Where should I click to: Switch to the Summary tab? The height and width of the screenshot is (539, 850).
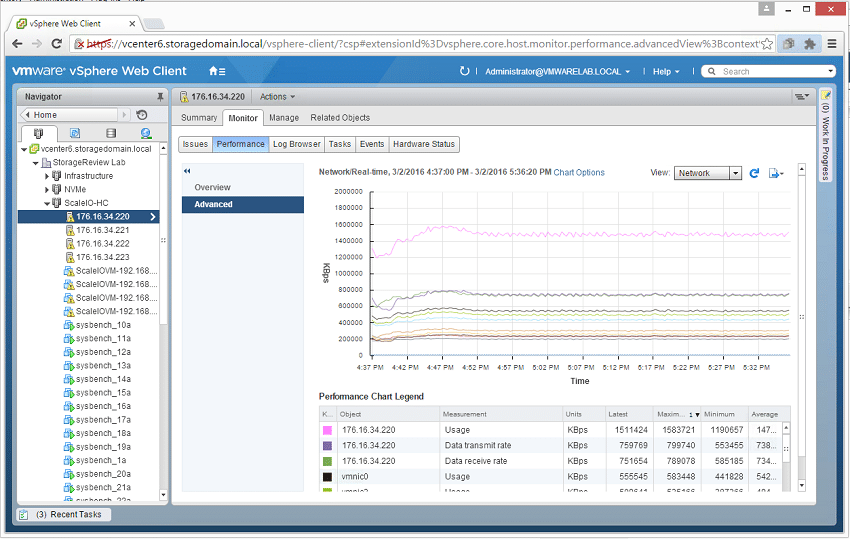198,118
